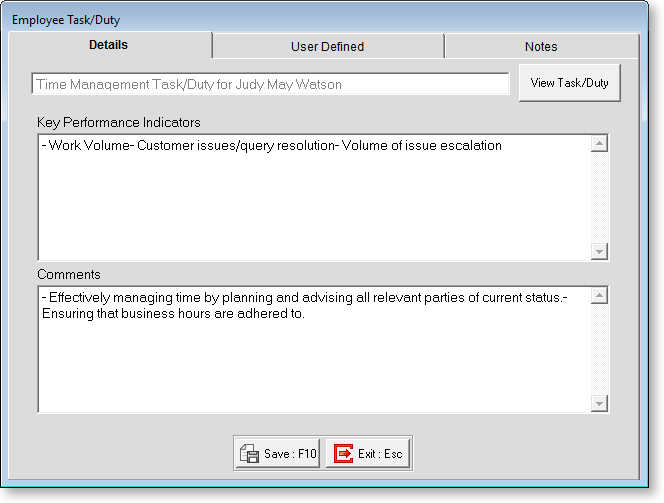664x503 pixels.
Task: Open the User Defined tab
Action: pyautogui.click(x=327, y=46)
